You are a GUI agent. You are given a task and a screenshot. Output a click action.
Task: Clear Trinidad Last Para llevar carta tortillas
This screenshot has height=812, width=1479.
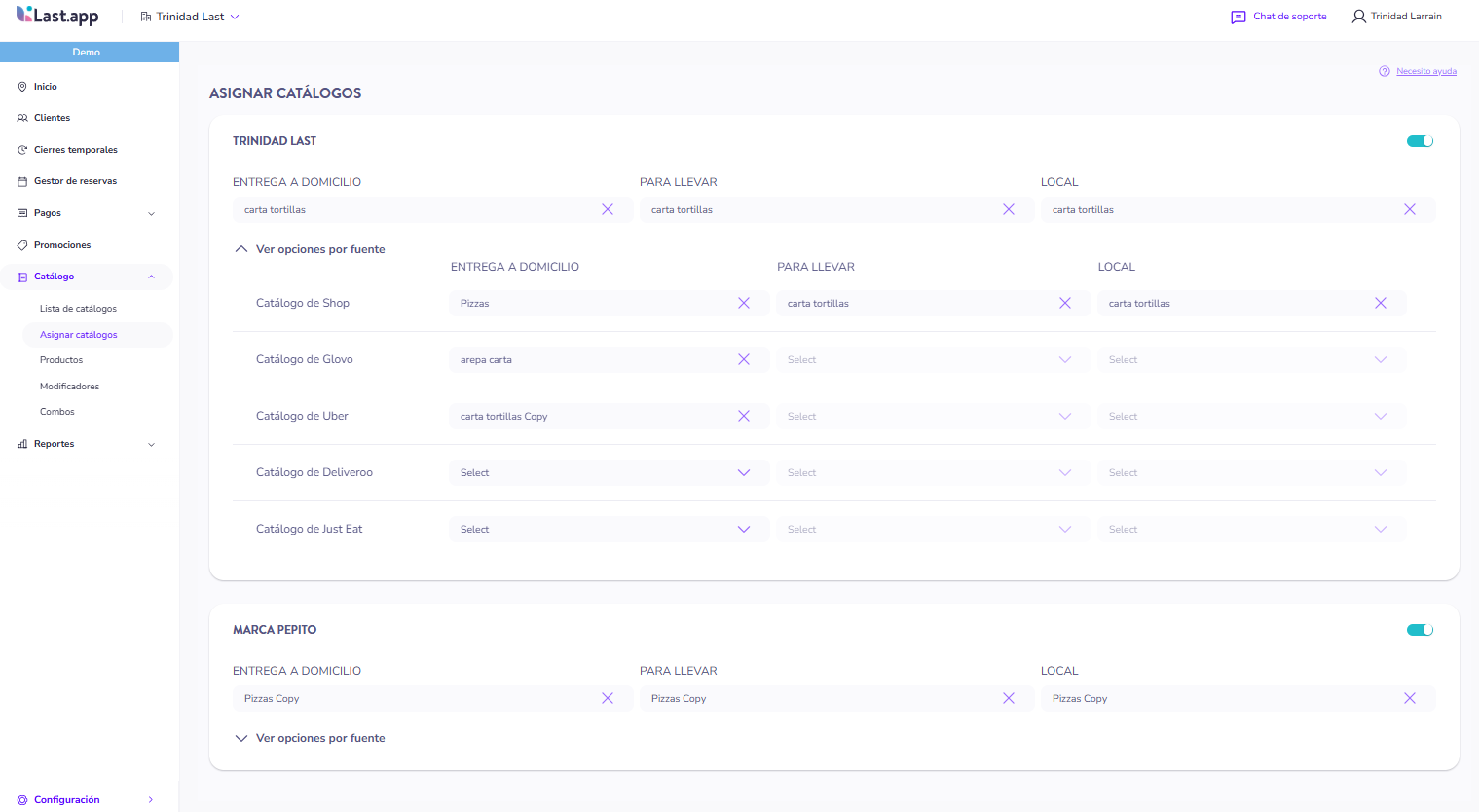point(1009,209)
